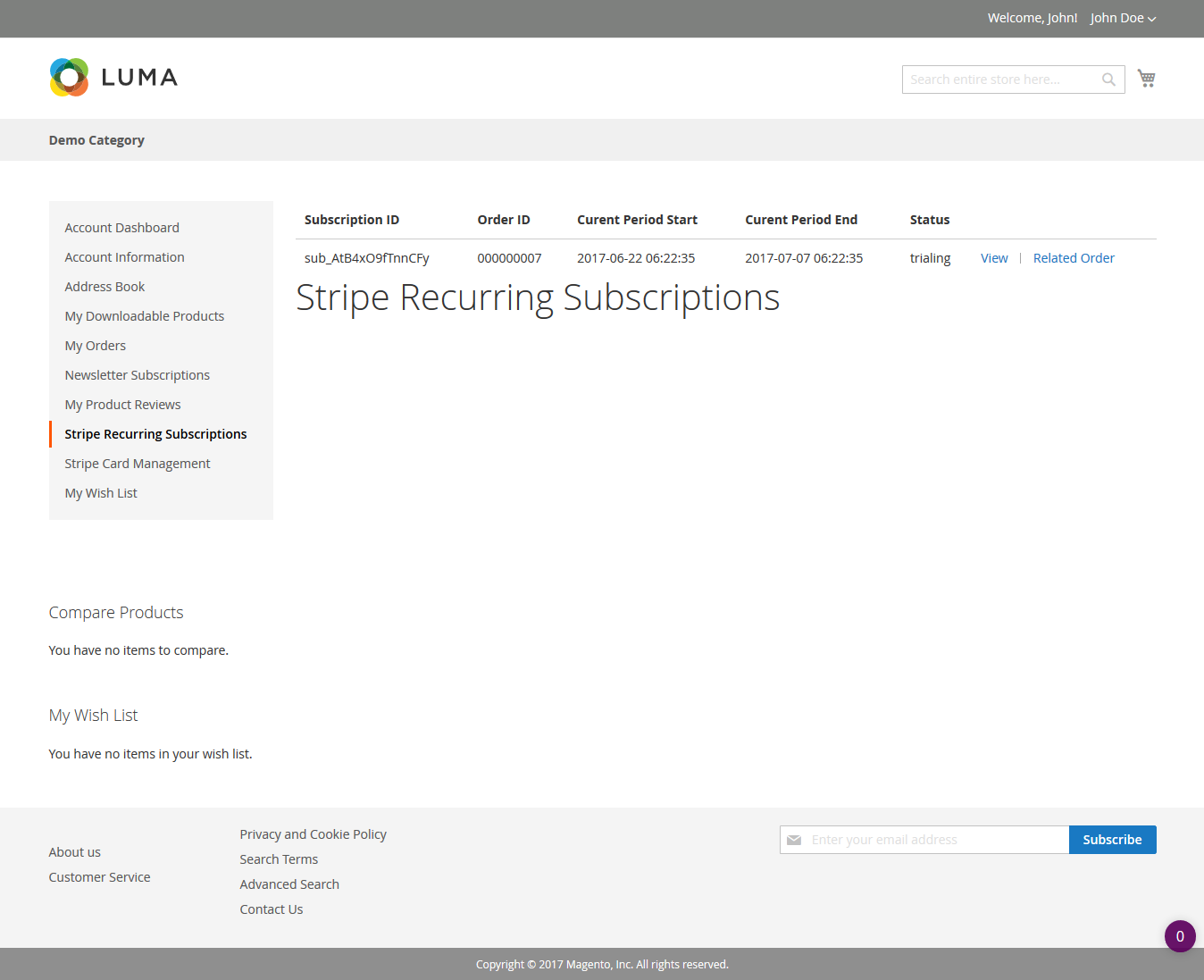Open Newsletter Subscriptions
Viewport: 1204px width, 980px height.
[x=138, y=375]
